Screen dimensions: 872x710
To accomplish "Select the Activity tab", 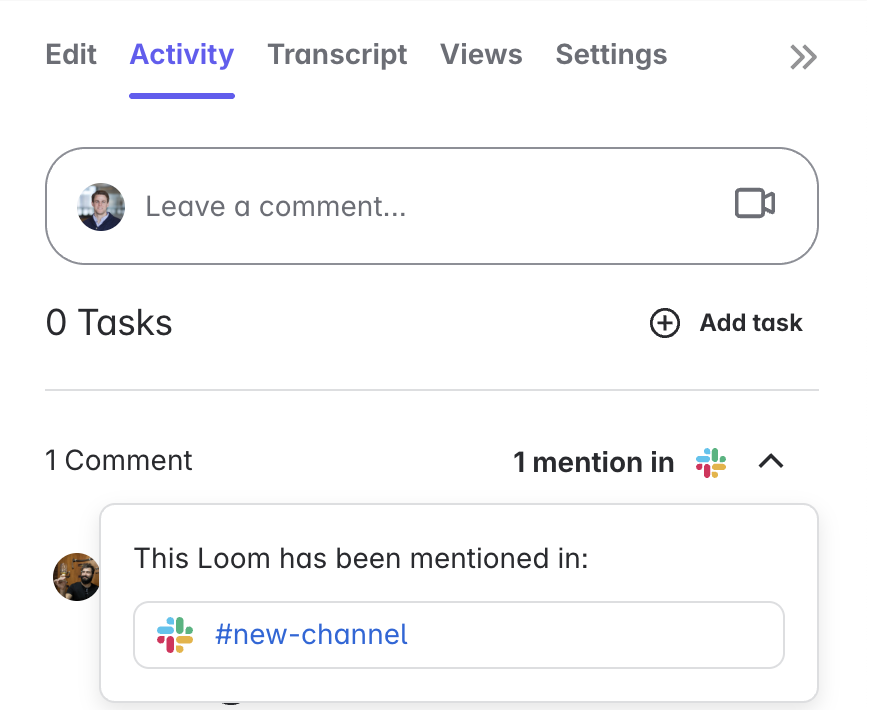I will (181, 54).
